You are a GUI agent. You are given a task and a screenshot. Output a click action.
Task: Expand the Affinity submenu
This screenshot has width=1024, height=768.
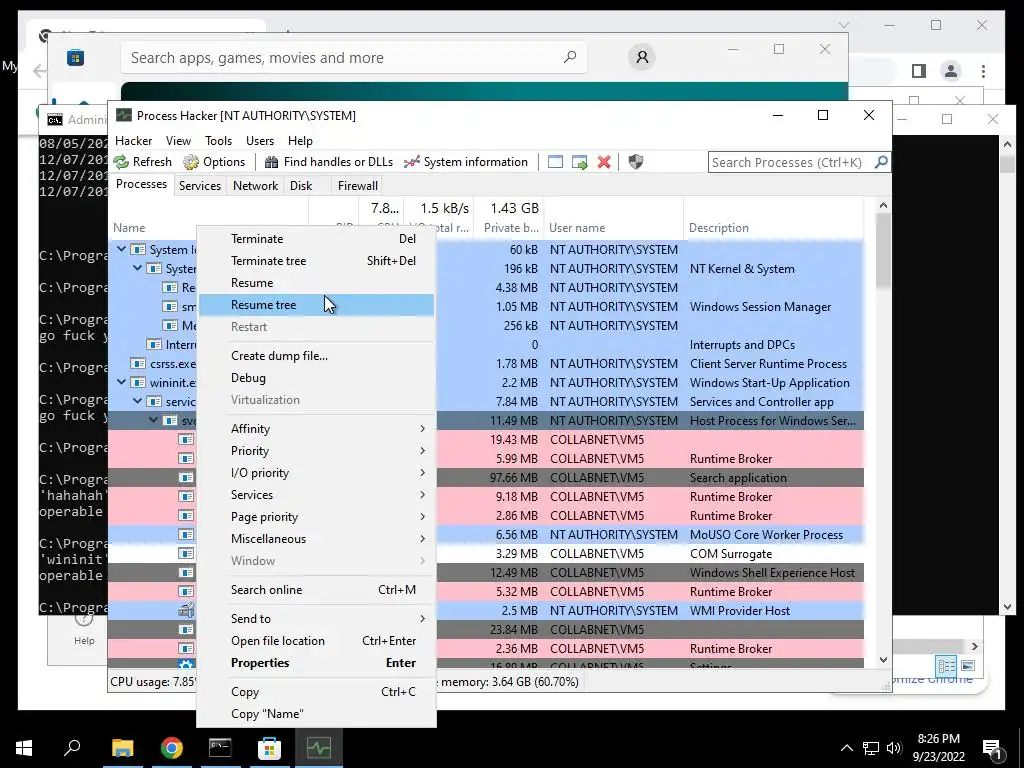316,428
